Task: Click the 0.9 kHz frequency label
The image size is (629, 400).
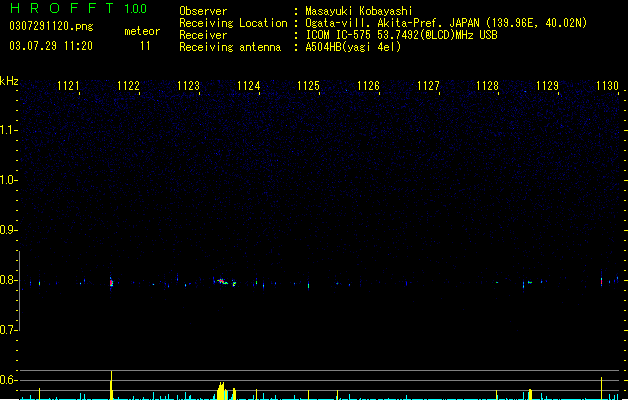Action: [8, 230]
